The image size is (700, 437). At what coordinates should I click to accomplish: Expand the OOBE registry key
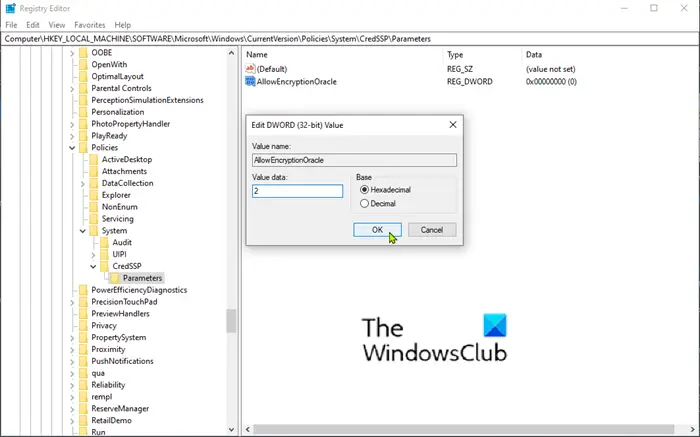(72, 53)
